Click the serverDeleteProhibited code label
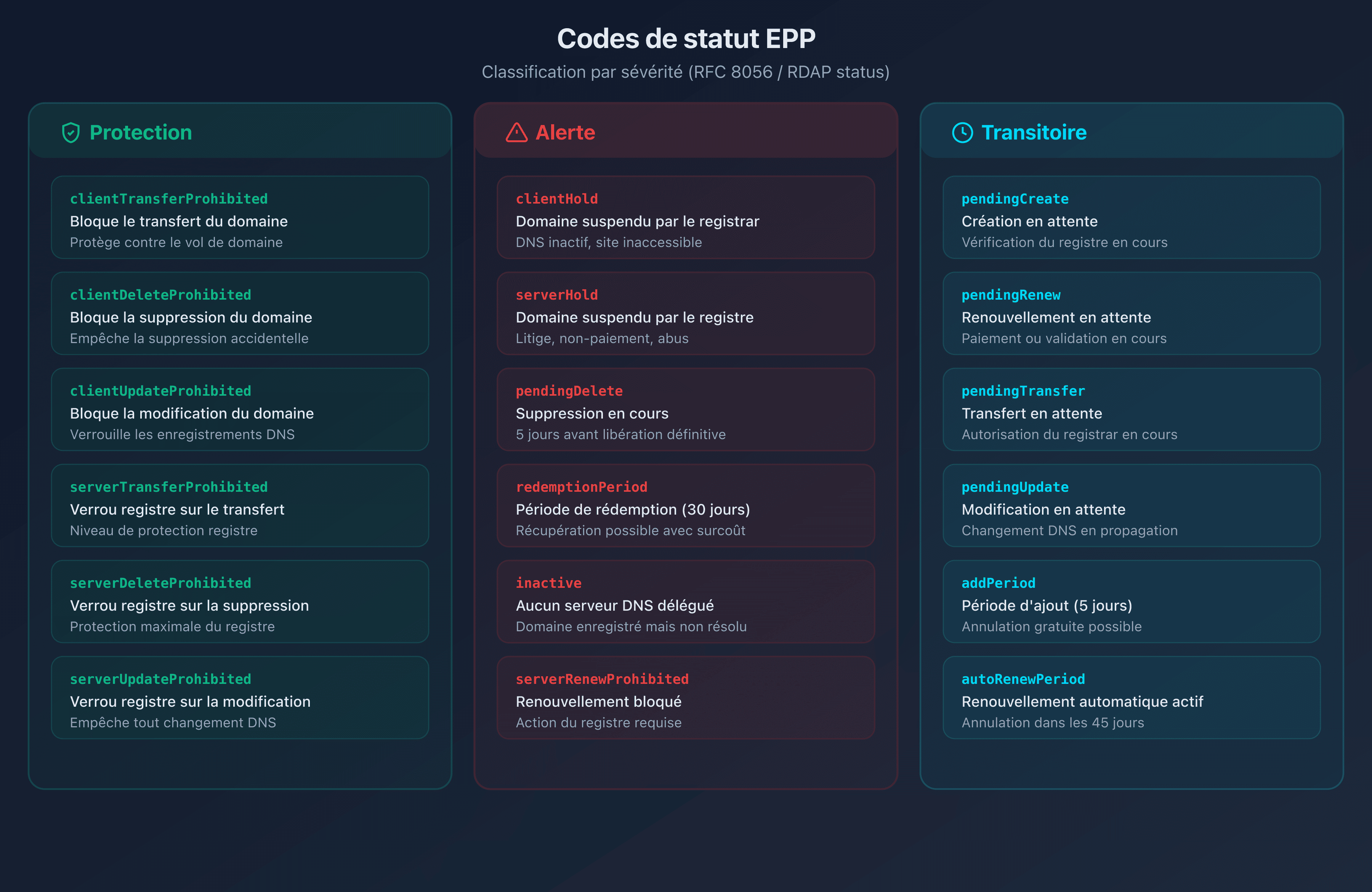Image resolution: width=1372 pixels, height=892 pixels. coord(161,583)
